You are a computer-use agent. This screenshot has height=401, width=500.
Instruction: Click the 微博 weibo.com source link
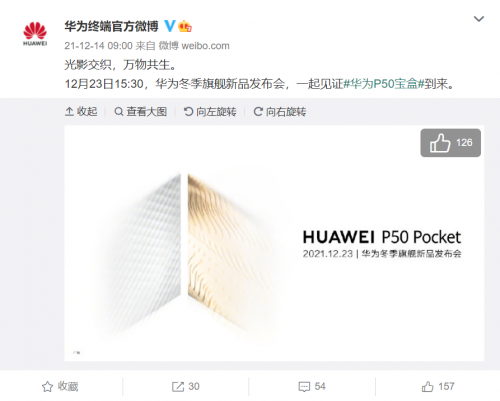(194, 46)
